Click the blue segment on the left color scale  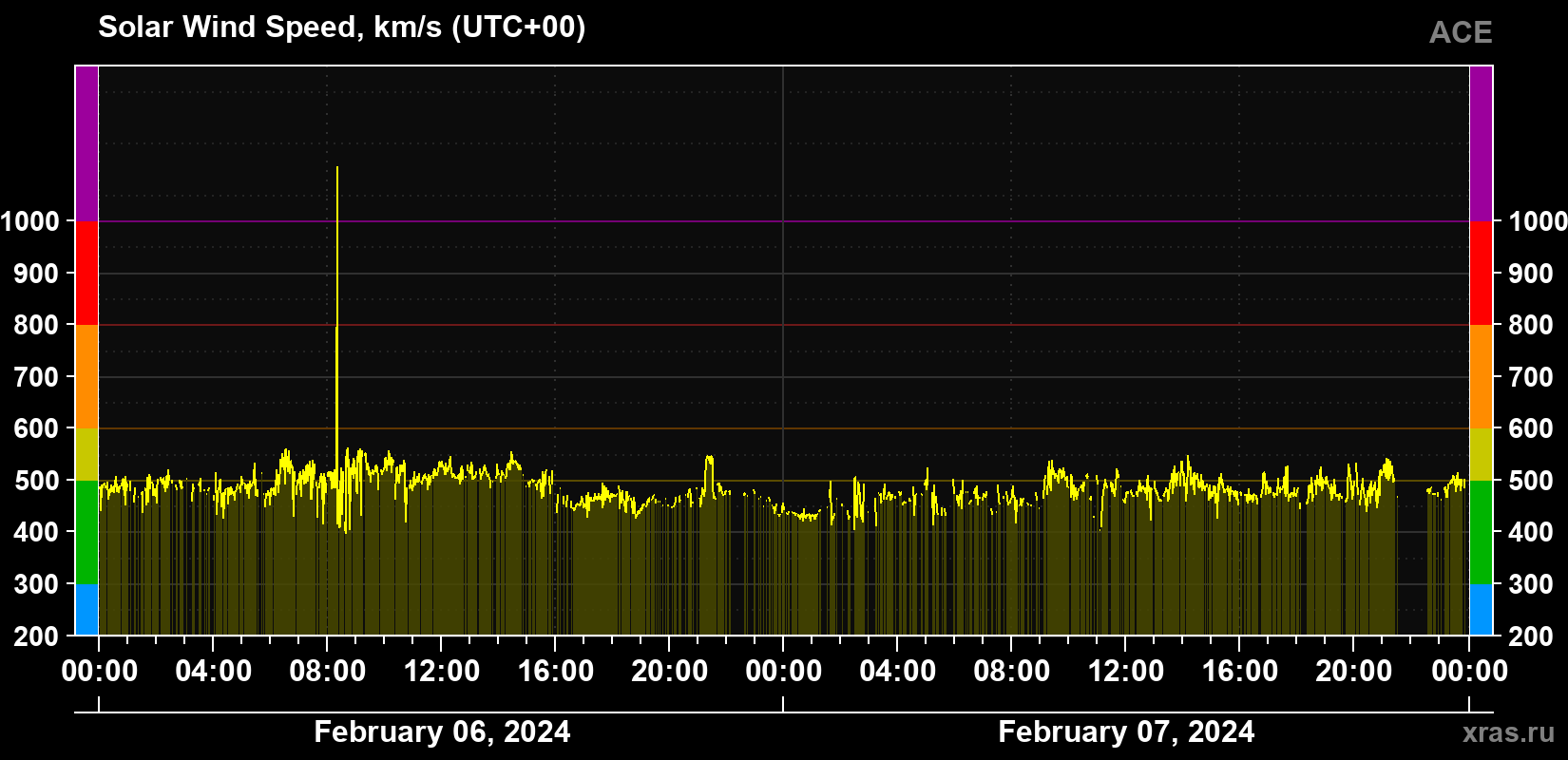point(86,610)
